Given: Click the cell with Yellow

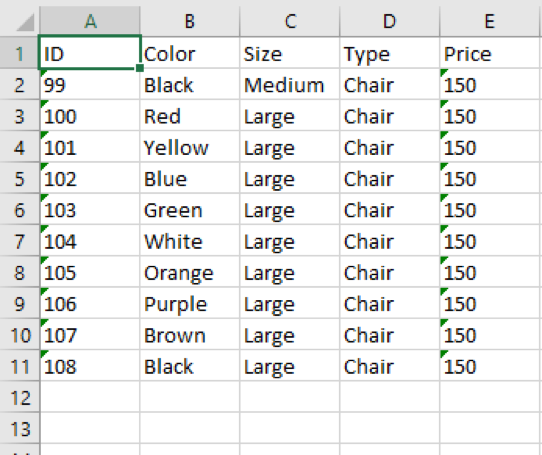Looking at the screenshot, I should [x=190, y=148].
